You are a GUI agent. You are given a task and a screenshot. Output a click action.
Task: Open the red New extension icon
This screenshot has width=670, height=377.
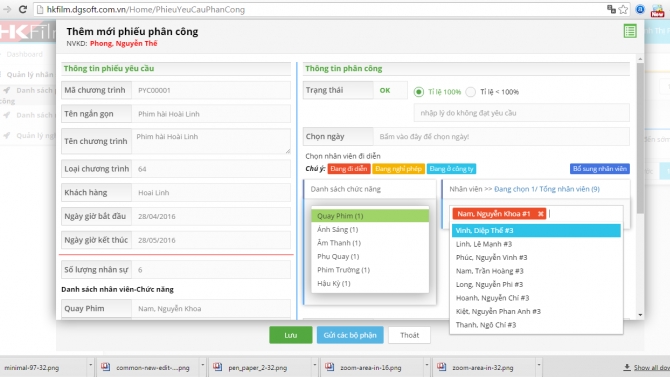tap(657, 10)
